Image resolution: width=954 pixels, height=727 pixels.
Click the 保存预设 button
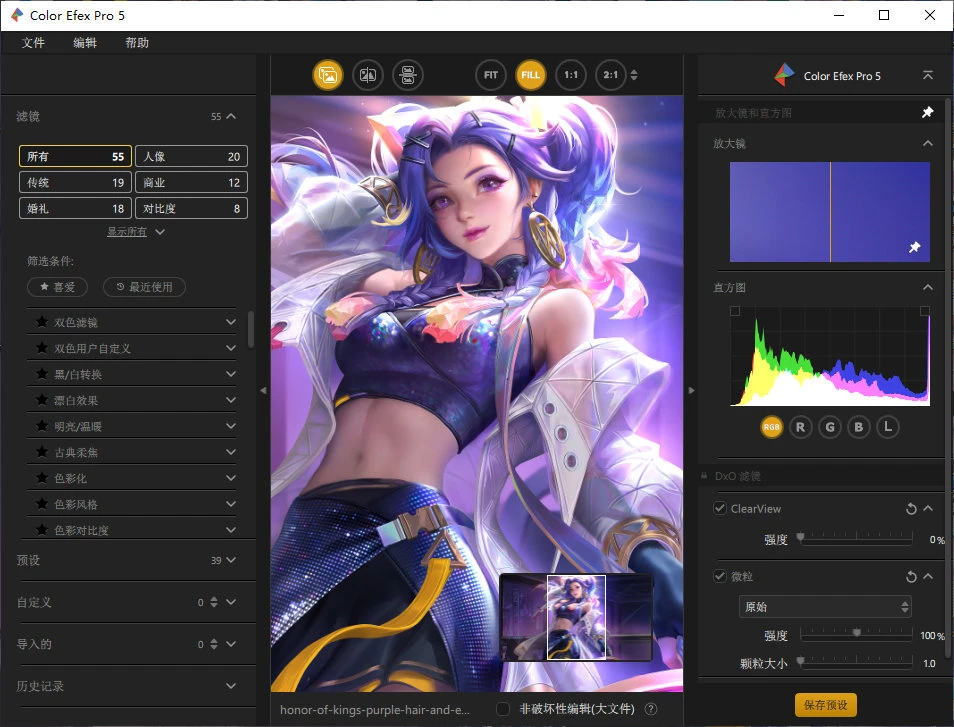(825, 704)
